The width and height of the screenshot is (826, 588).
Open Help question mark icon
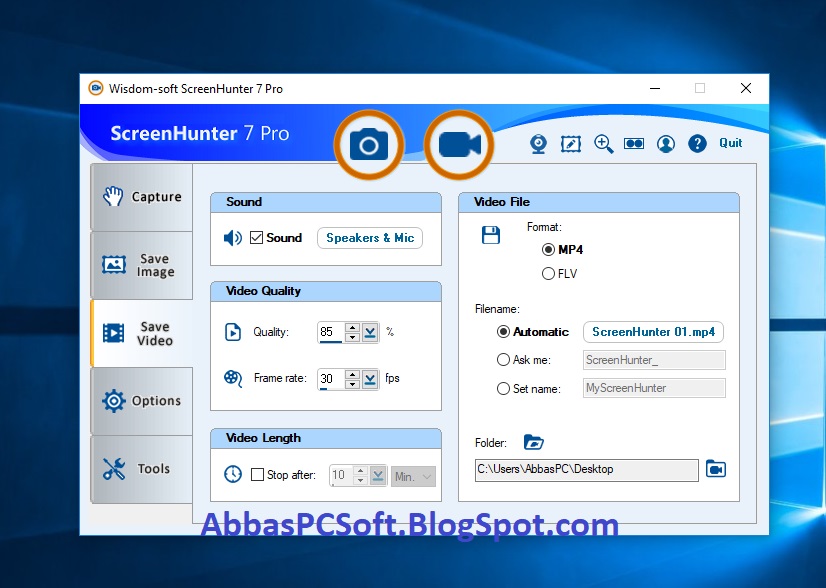pos(697,144)
